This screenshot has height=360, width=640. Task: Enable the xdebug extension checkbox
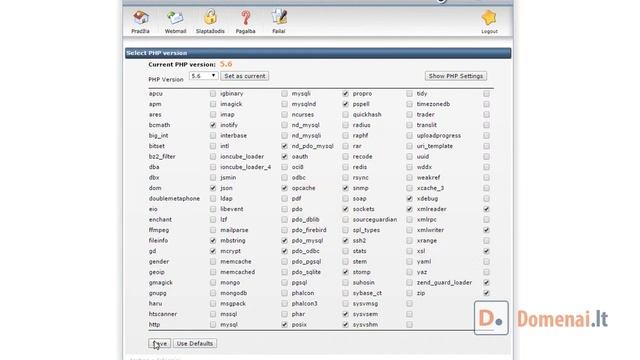coord(487,198)
